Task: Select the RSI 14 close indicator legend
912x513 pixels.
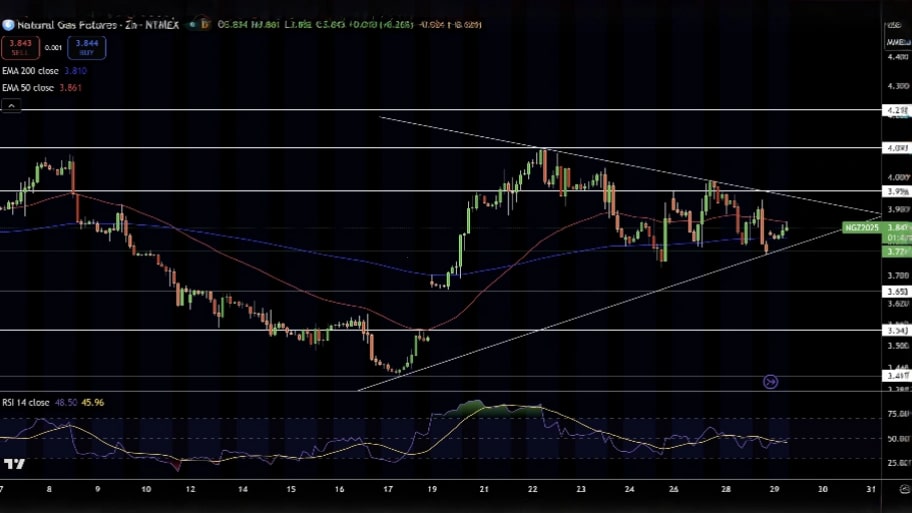Action: pos(25,402)
